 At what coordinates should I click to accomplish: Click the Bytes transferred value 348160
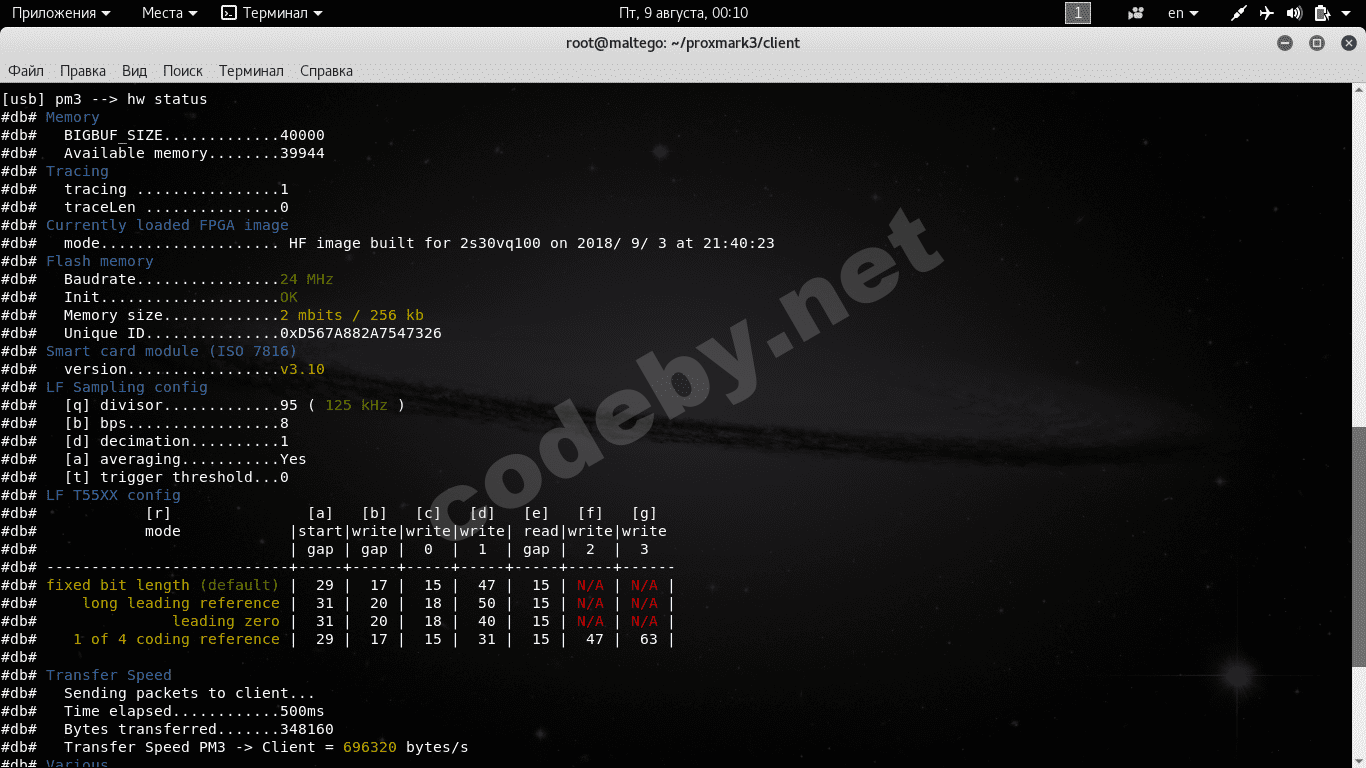(x=307, y=729)
